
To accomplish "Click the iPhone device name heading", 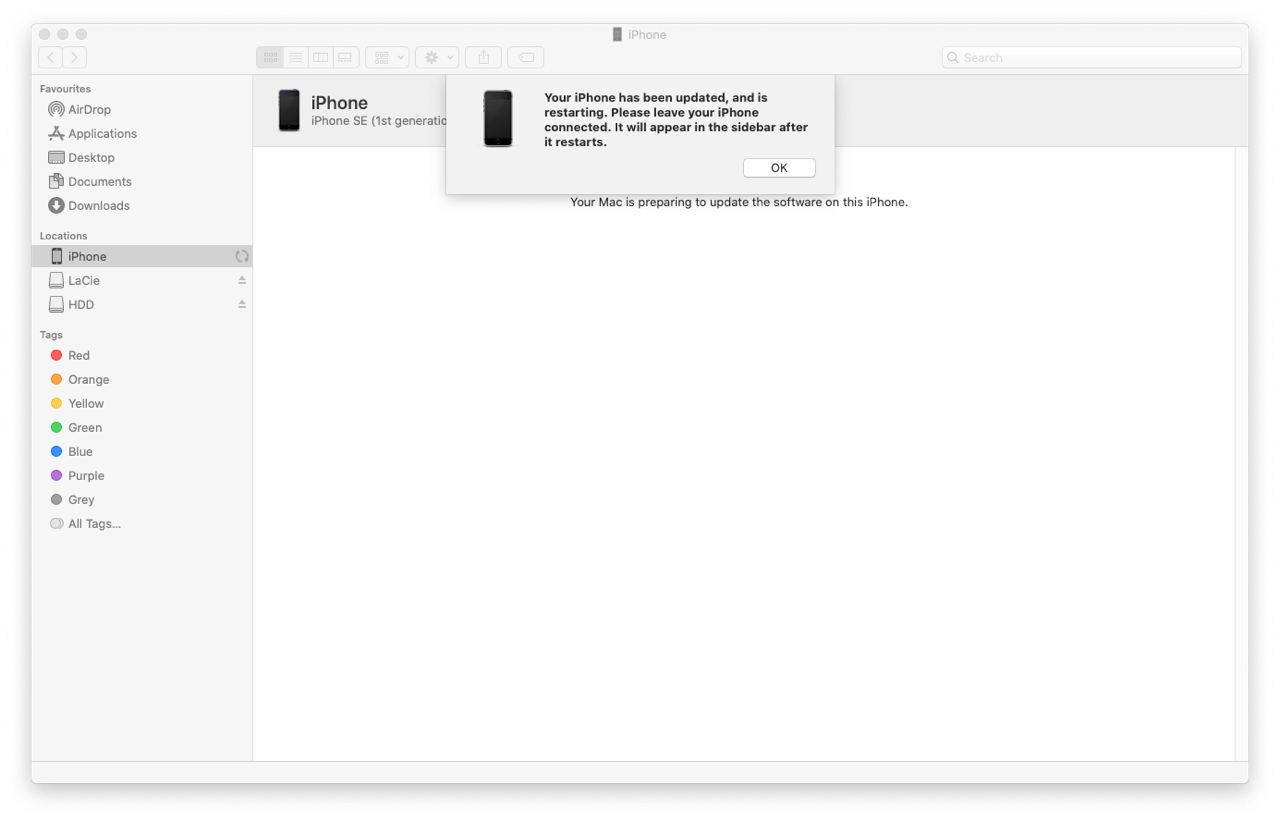I will tap(339, 103).
